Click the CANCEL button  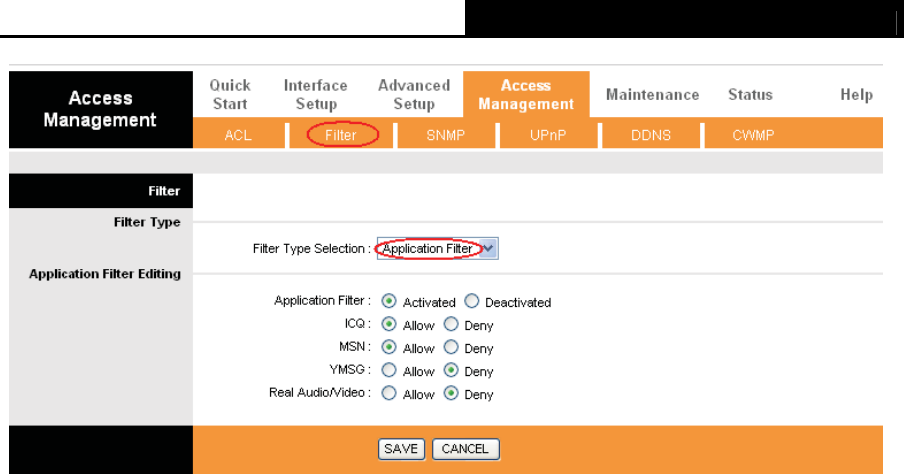[x=466, y=449]
